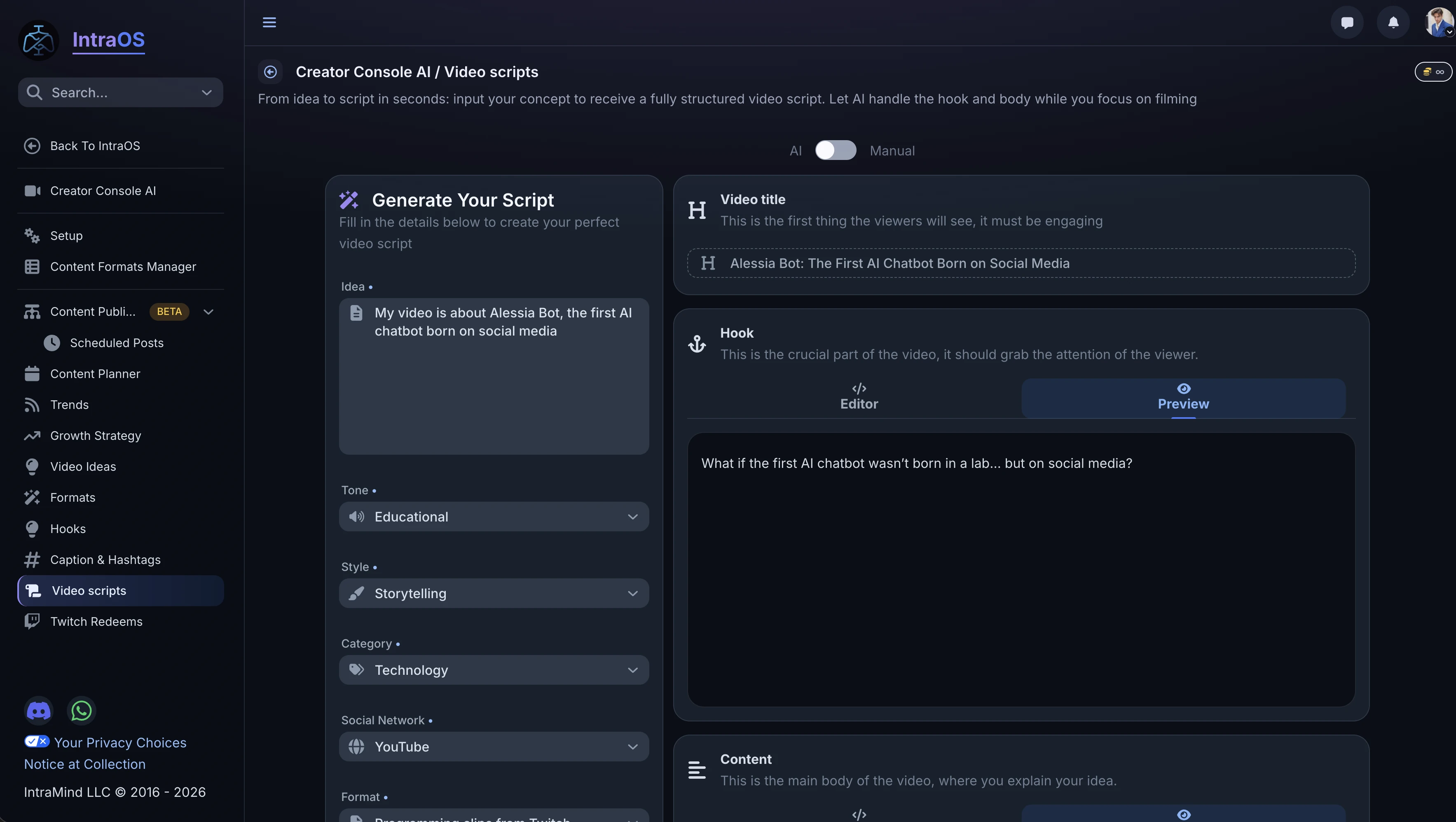Screen dimensions: 1456x822
Task: Open Notice at Collection link
Action: click(85, 764)
